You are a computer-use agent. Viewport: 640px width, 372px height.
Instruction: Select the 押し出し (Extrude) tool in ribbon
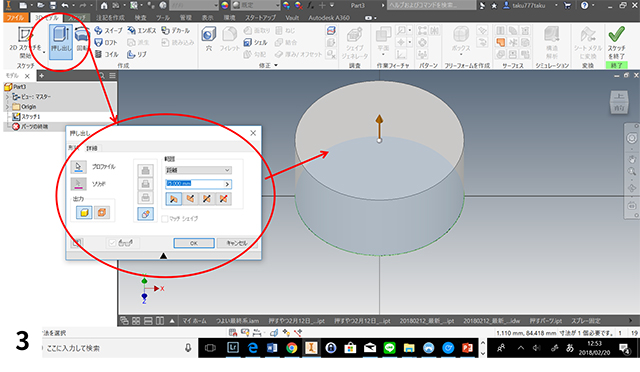click(61, 41)
